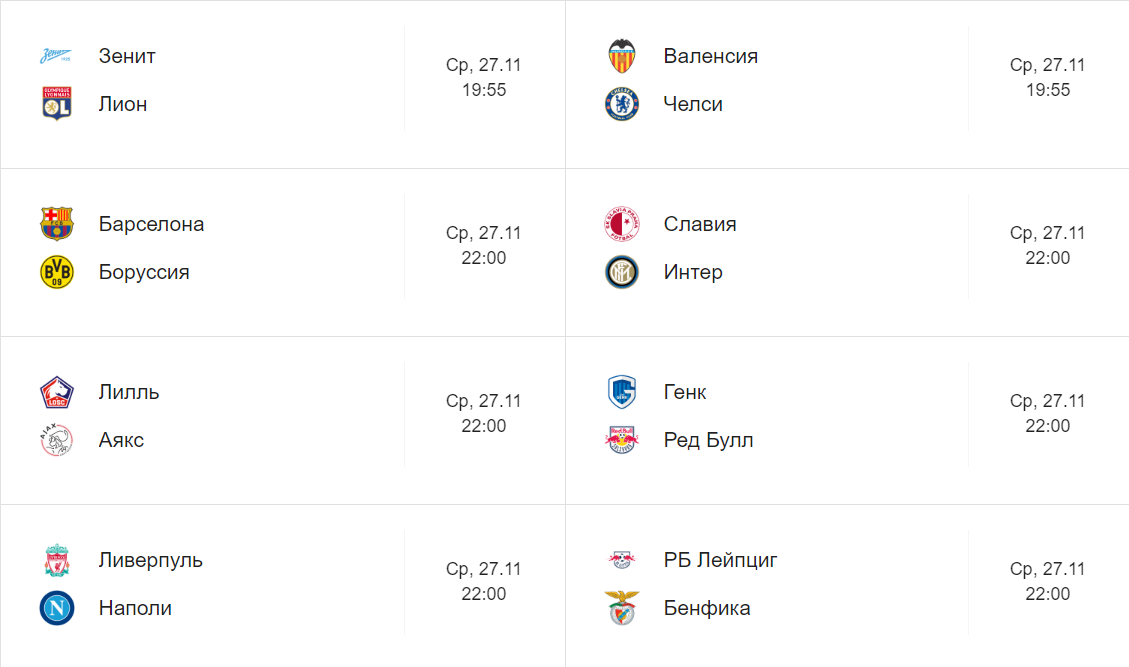1129x667 pixels.
Task: Click the Зенит–Лион match time 19:55
Action: 484,90
